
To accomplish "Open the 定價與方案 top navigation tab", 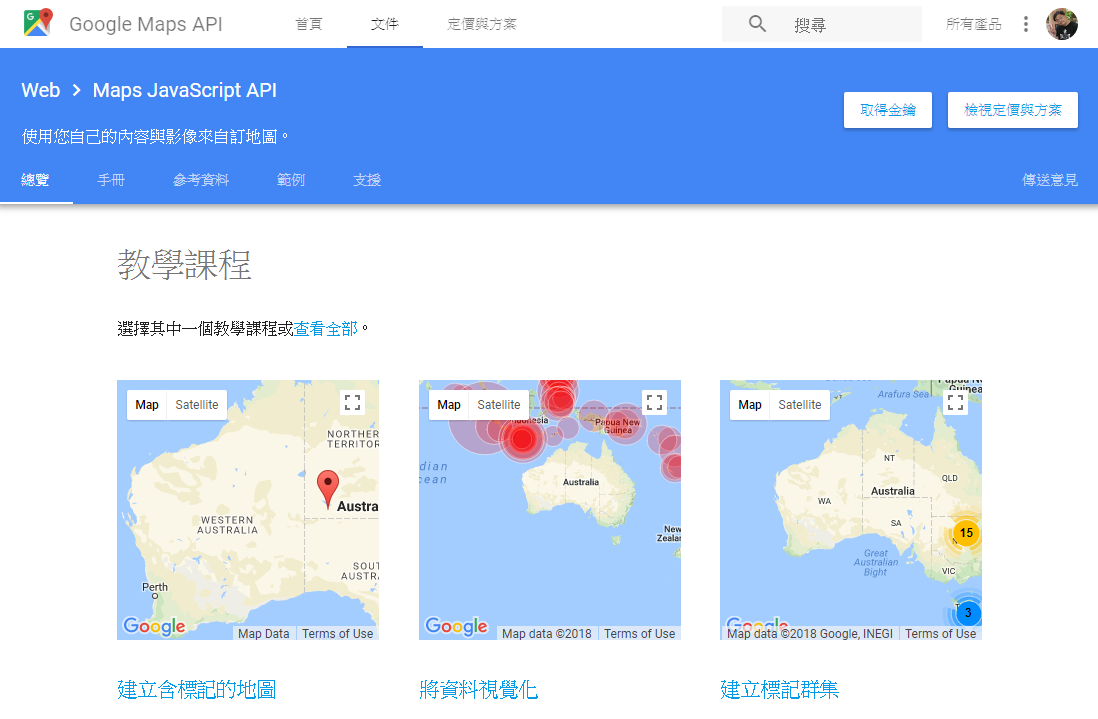I will [x=482, y=24].
